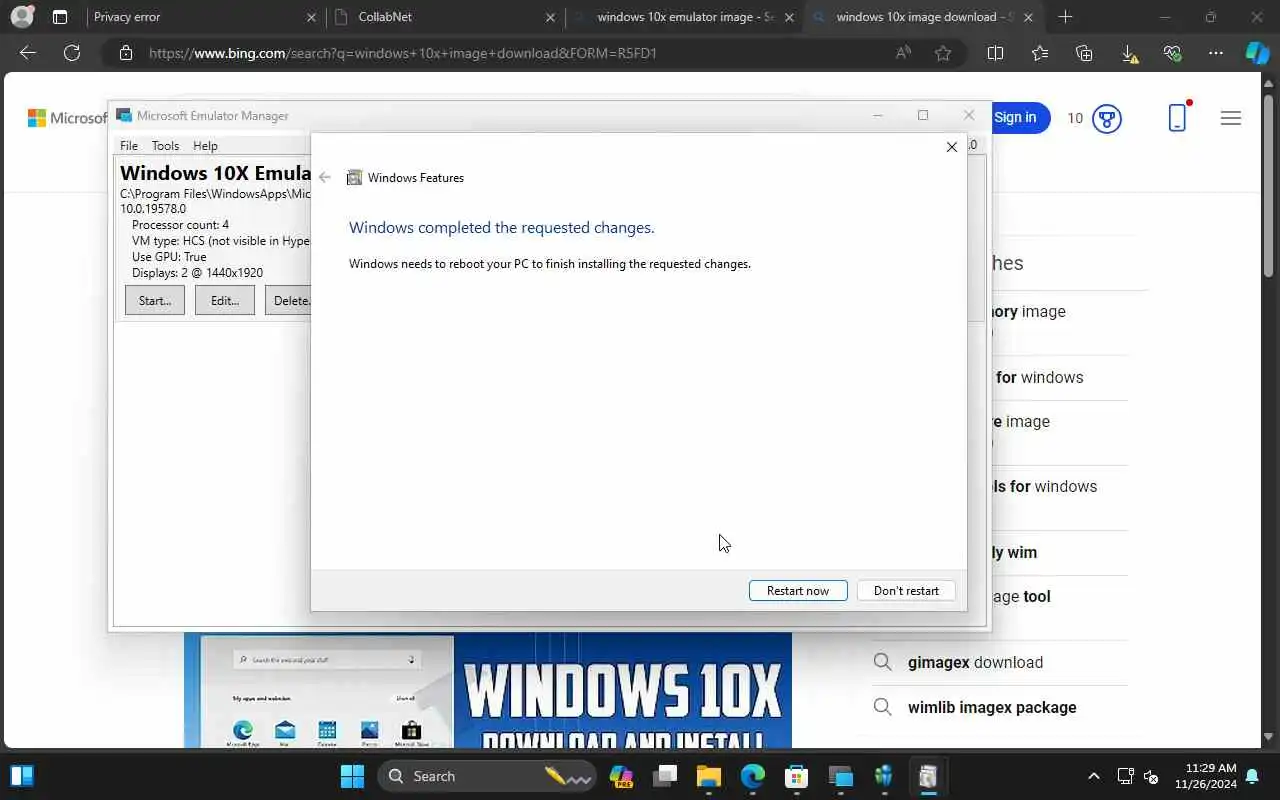Open notifications bell icon
Image resolution: width=1280 pixels, height=800 pixels.
point(1253,776)
